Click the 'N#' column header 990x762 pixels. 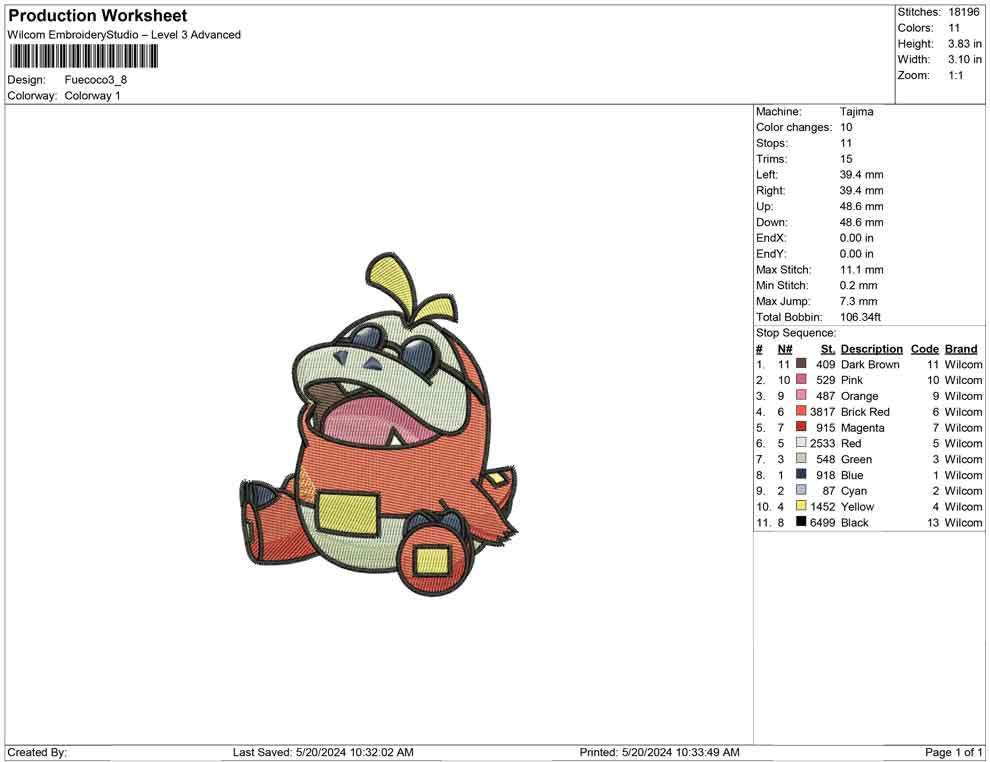(785, 348)
